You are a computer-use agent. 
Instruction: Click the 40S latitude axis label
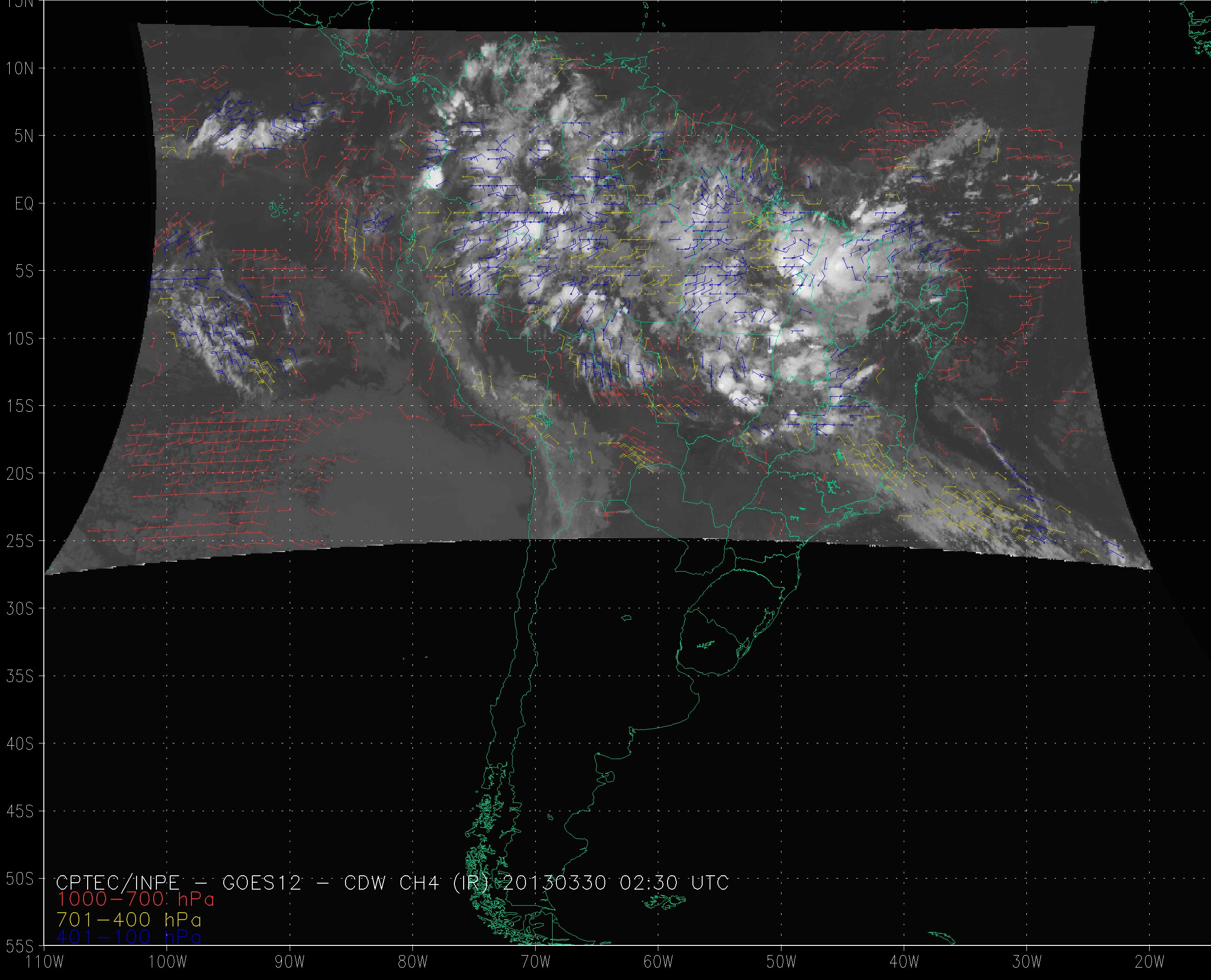pos(19,744)
